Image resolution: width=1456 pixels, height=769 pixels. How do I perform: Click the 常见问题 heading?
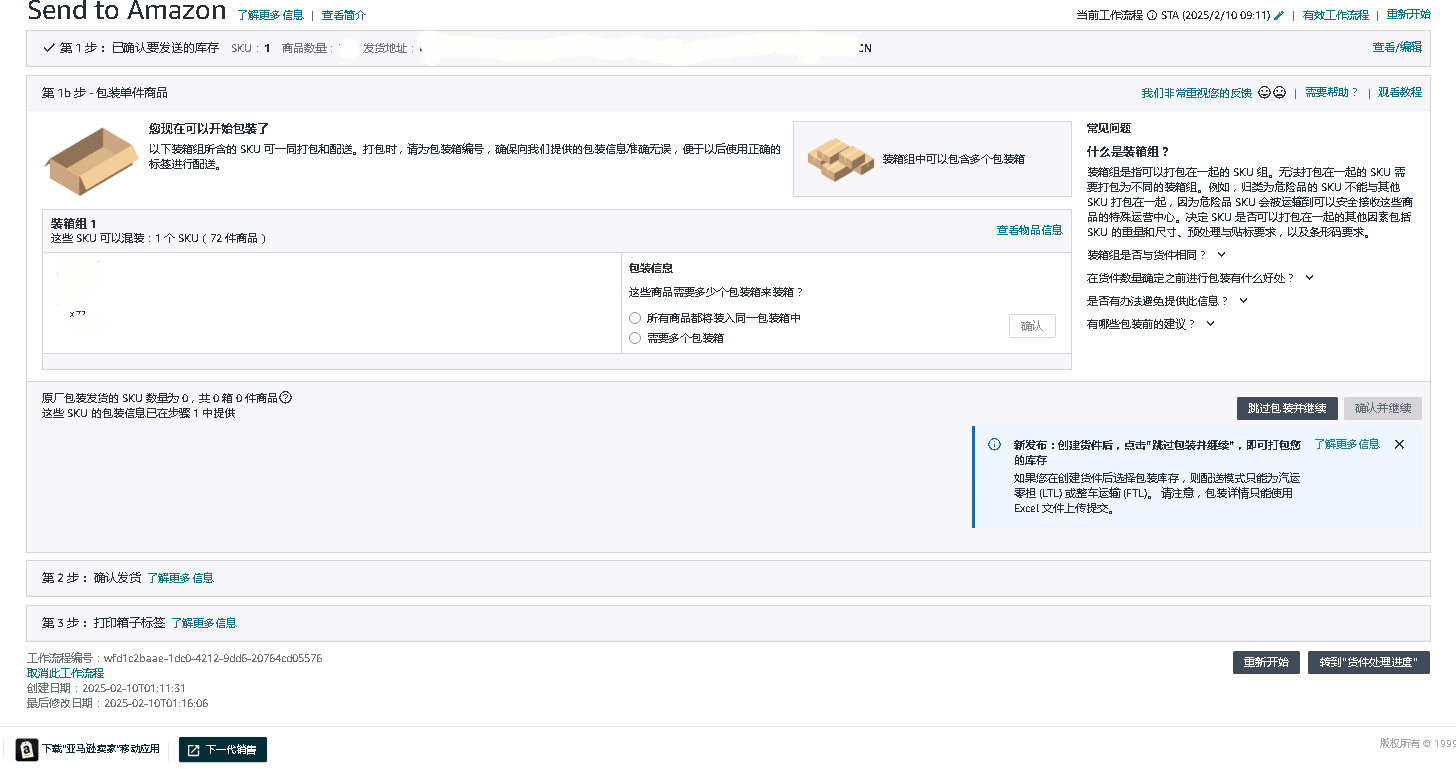point(1109,128)
